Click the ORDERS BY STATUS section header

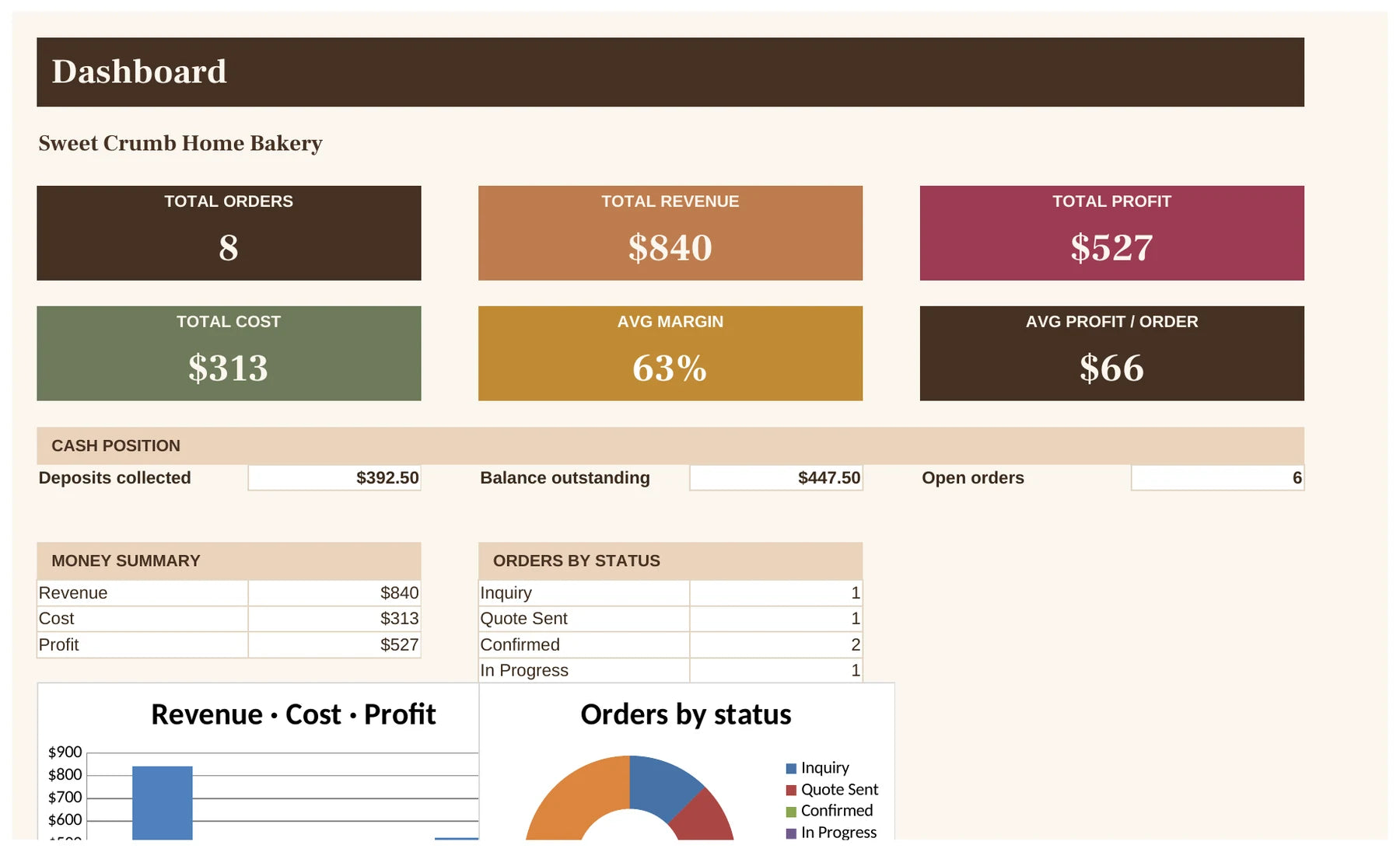click(670, 560)
